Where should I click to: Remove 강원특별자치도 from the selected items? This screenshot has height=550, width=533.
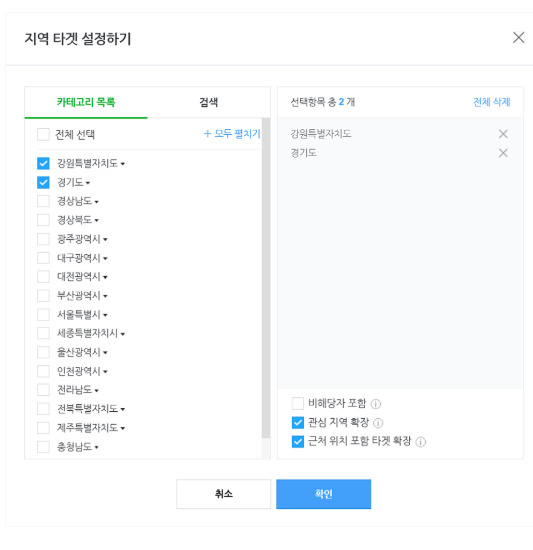coord(503,134)
